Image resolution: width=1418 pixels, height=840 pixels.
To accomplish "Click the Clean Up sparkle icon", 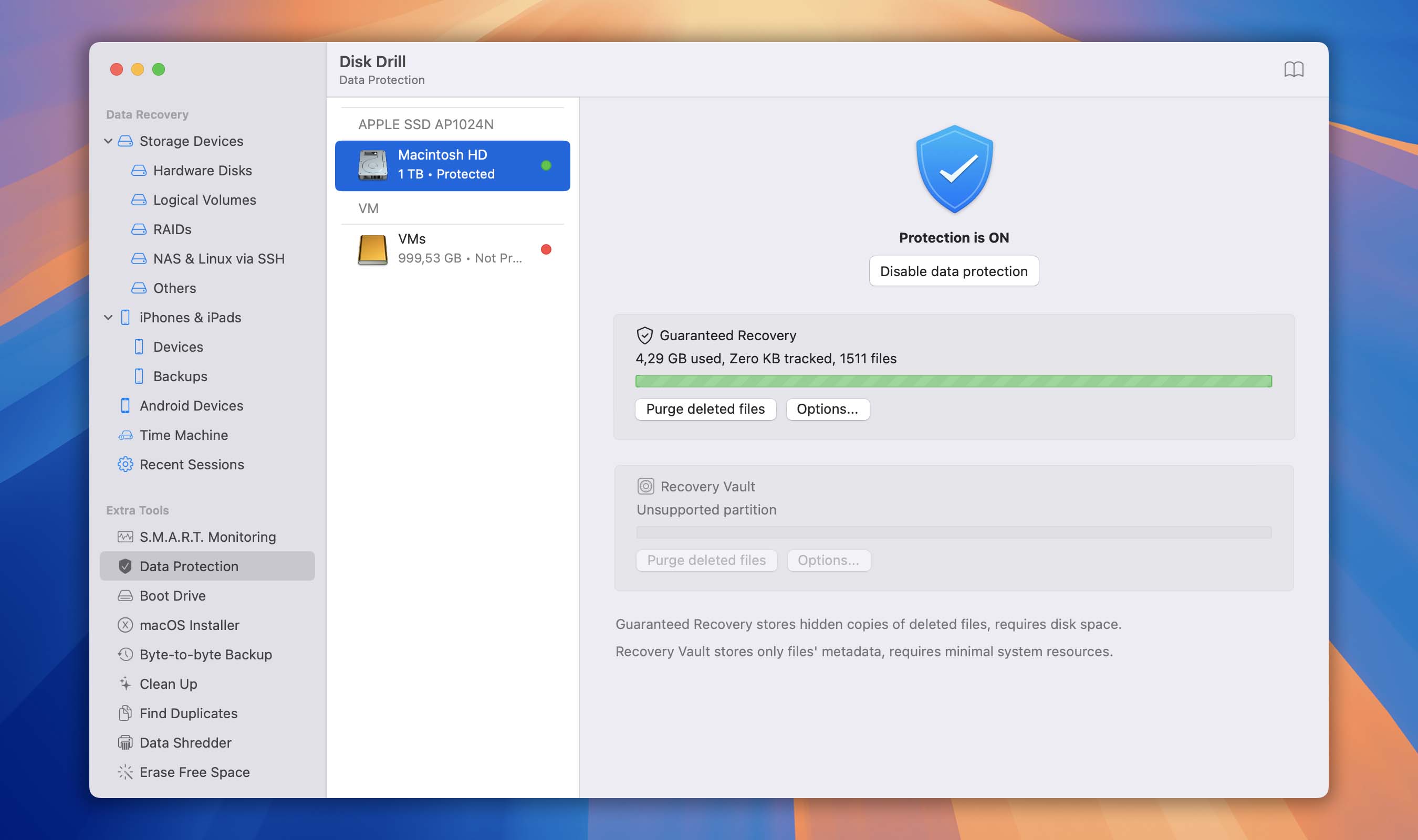I will [125, 685].
